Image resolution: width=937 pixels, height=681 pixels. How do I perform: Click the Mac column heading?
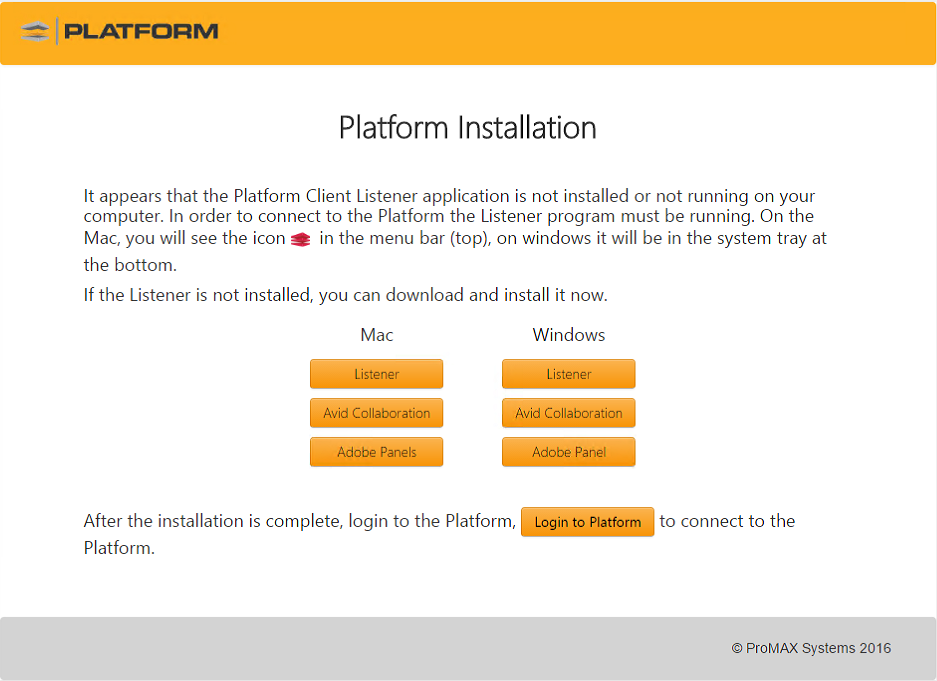[376, 335]
